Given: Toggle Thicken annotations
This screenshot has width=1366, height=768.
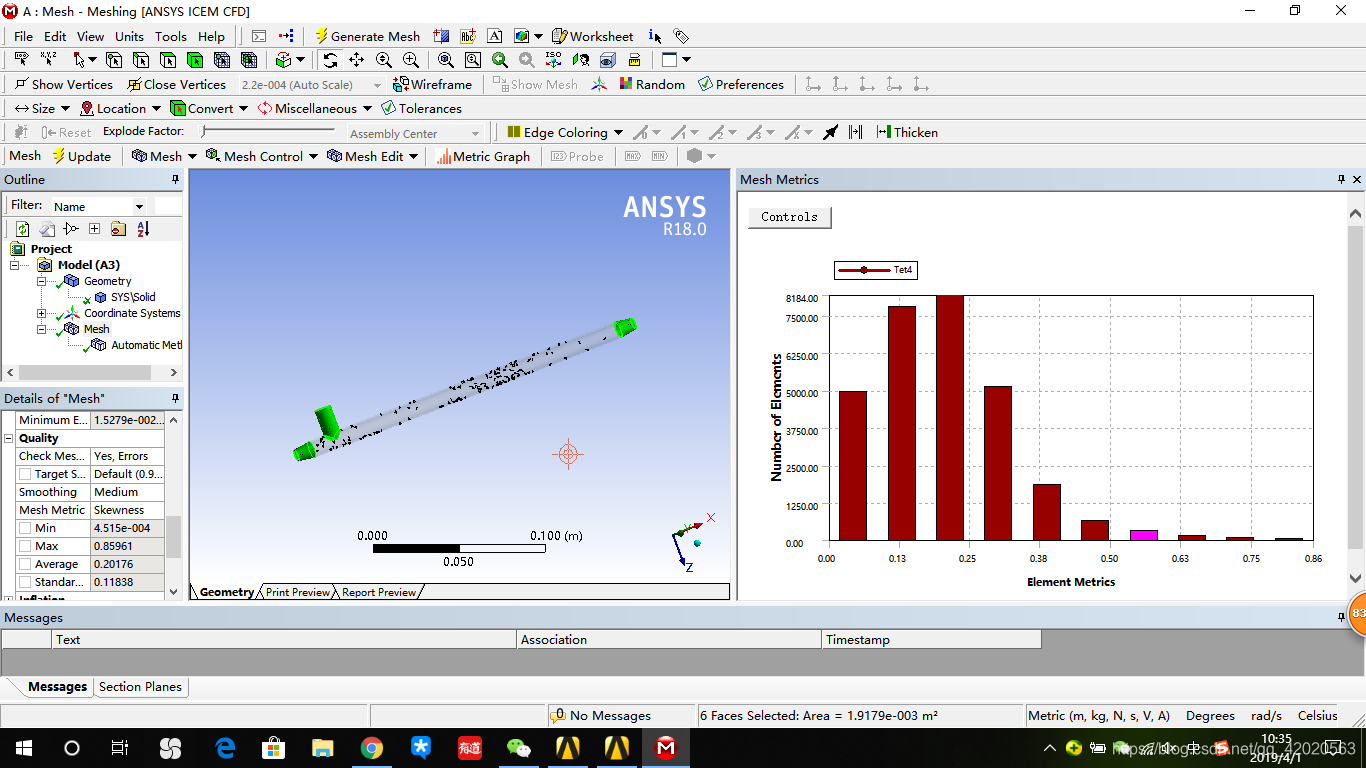Looking at the screenshot, I should coord(907,132).
